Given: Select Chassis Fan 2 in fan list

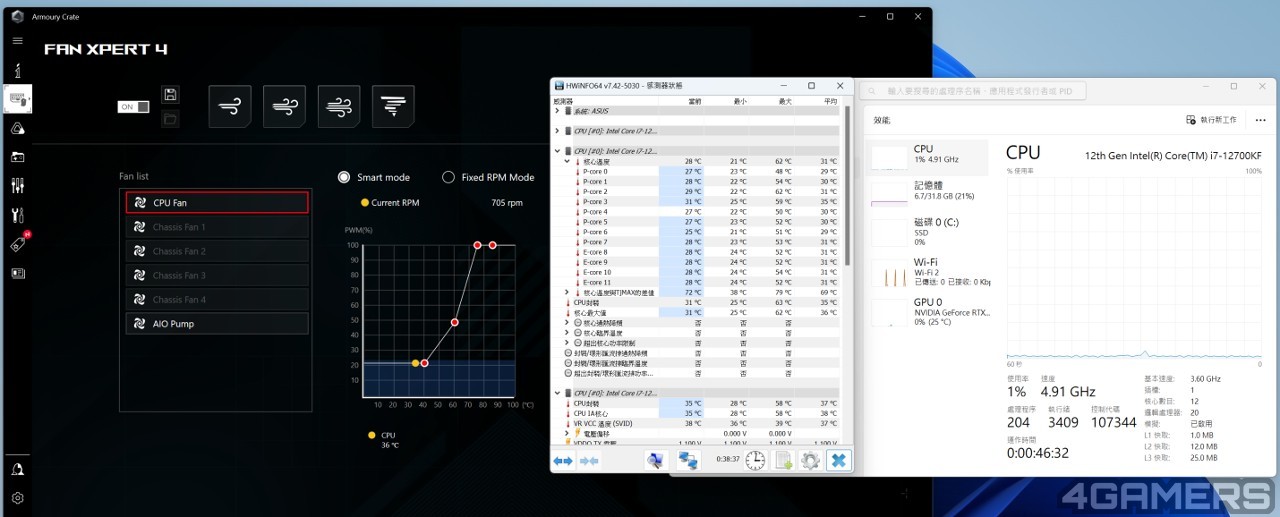Looking at the screenshot, I should 217,251.
